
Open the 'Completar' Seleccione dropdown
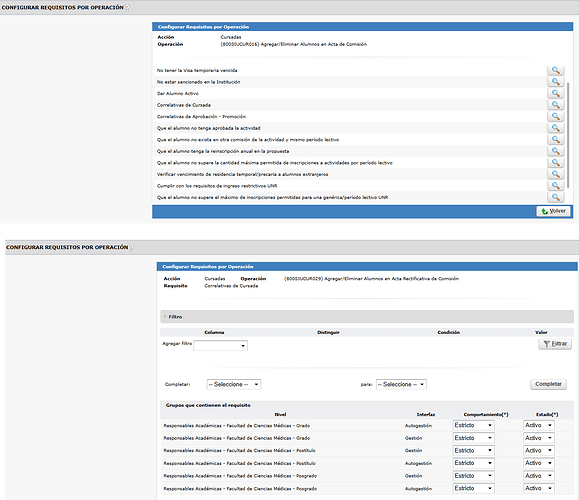tap(234, 384)
